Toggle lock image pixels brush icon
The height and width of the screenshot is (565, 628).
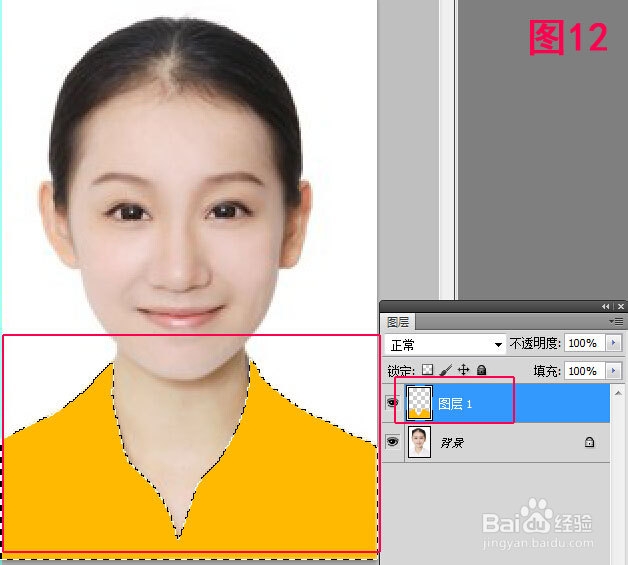click(445, 370)
